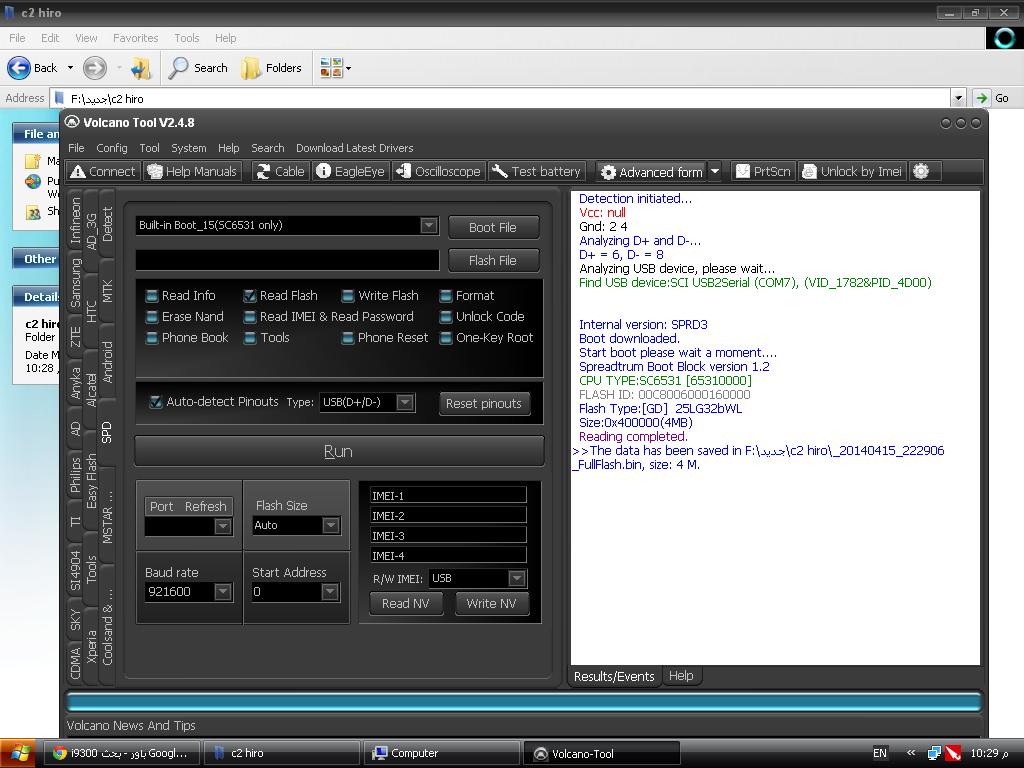Open the pinout Type USB(D+/D-) dropdown
The width and height of the screenshot is (1024, 768).
[405, 402]
